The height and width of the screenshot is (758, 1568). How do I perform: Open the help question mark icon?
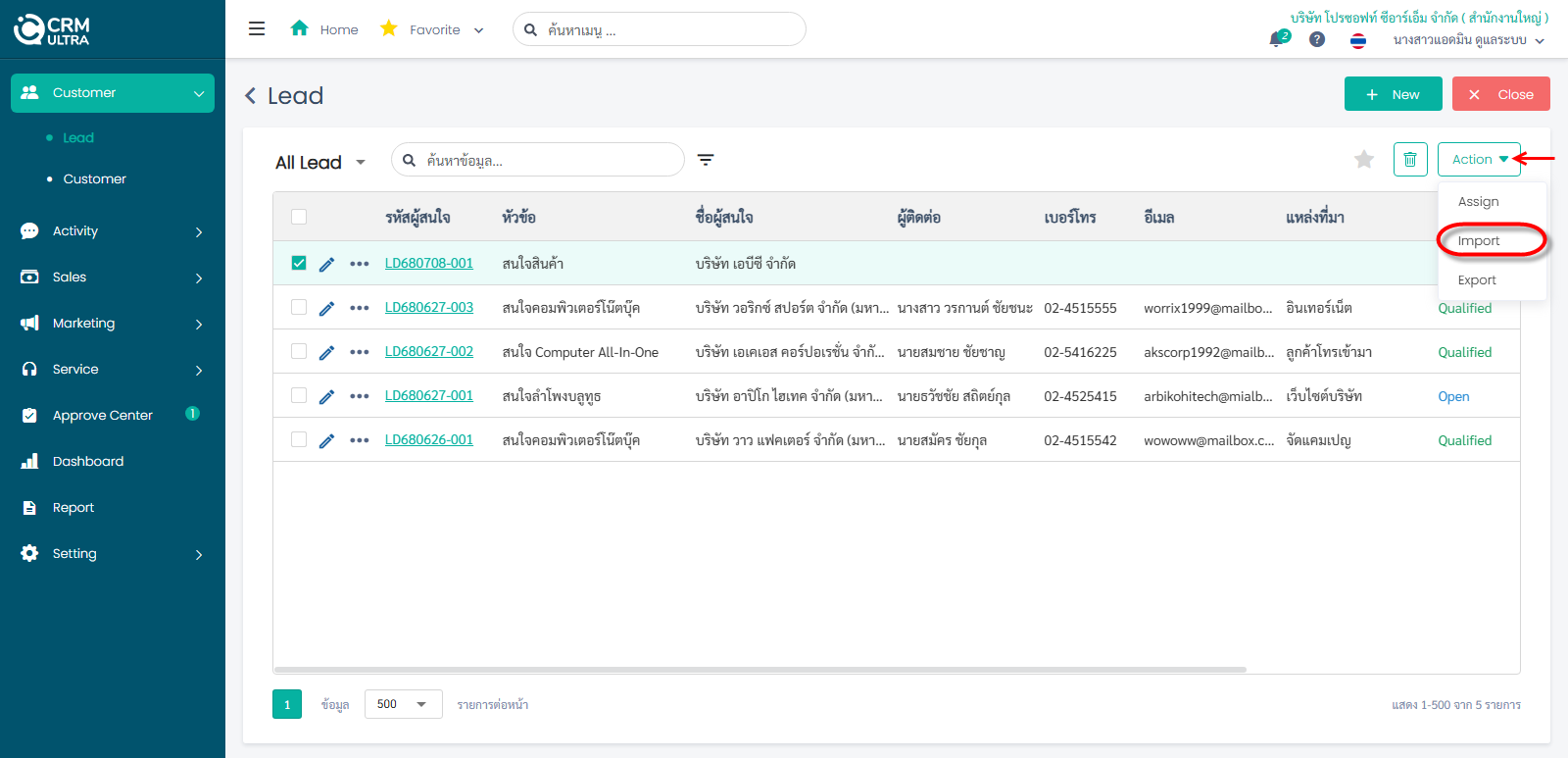(x=1317, y=39)
